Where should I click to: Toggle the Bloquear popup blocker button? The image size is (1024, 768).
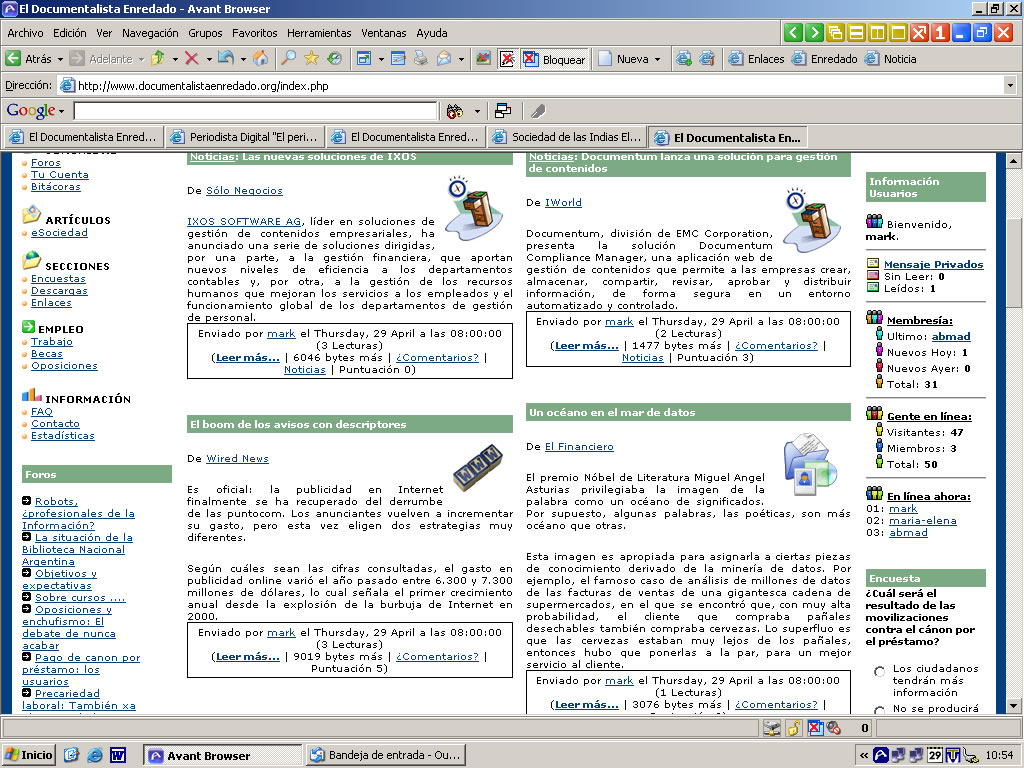pos(555,59)
